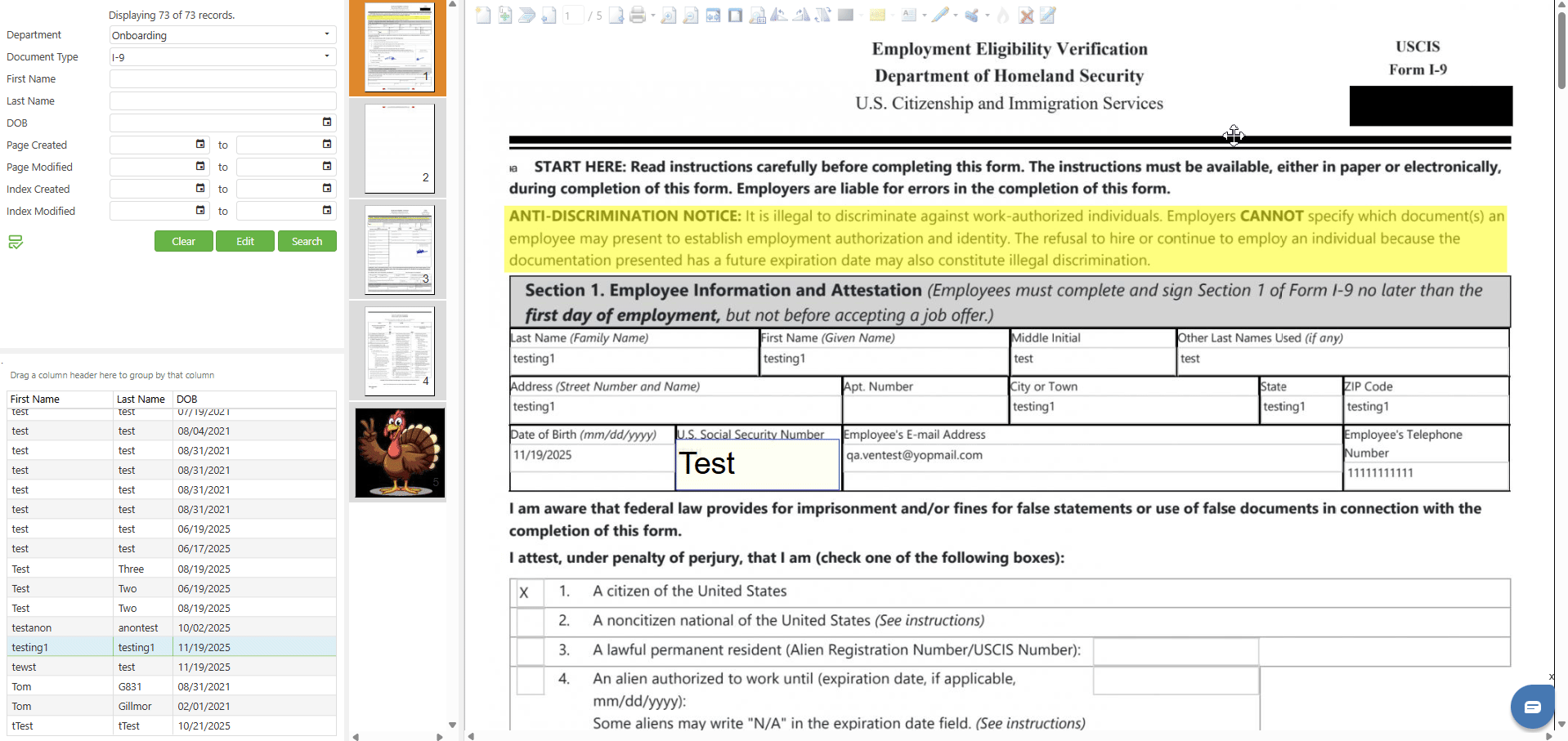The height and width of the screenshot is (741, 1568).
Task: Sort by DOB column header
Action: tap(254, 399)
